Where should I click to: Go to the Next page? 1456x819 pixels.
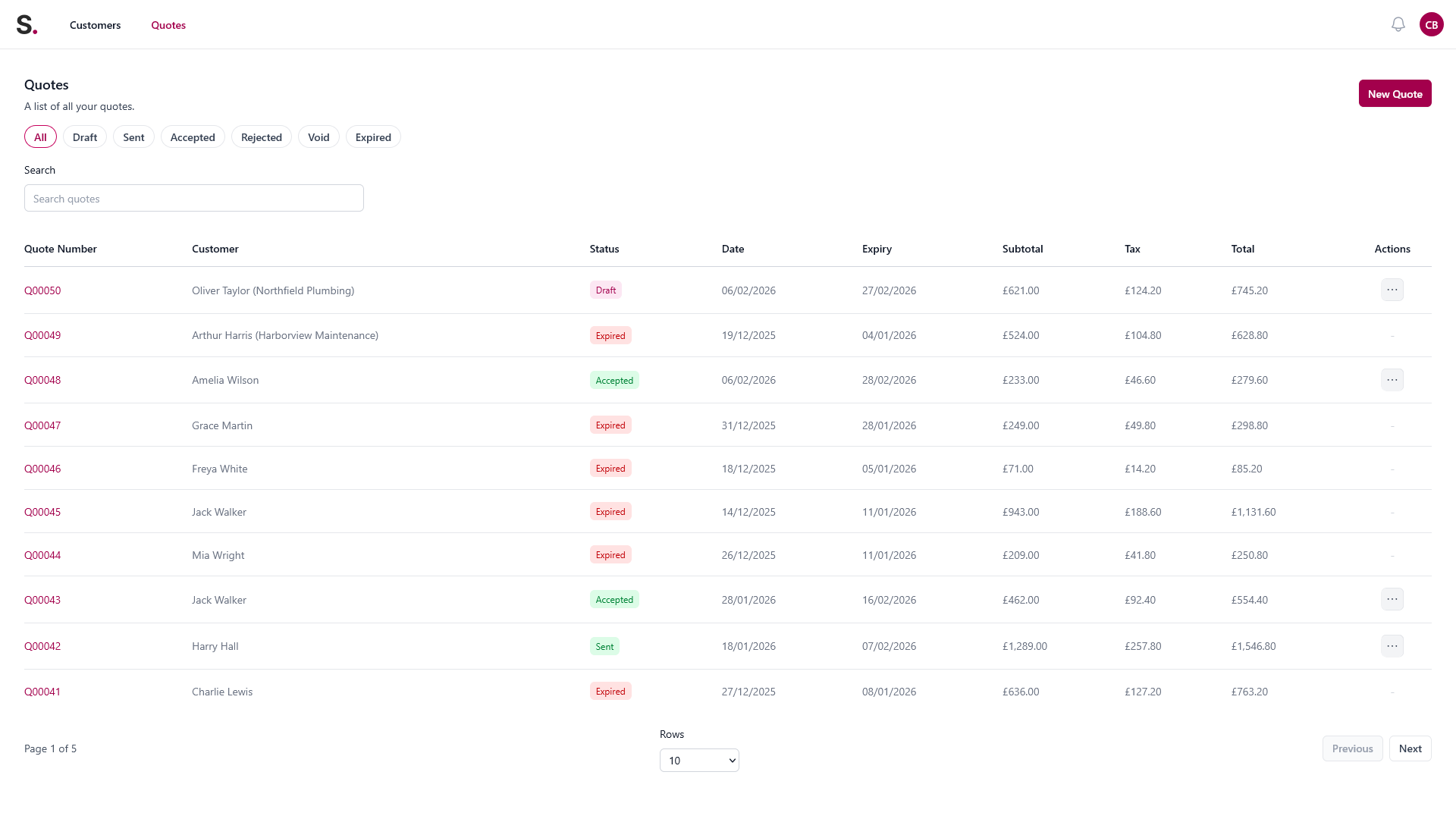(x=1410, y=748)
